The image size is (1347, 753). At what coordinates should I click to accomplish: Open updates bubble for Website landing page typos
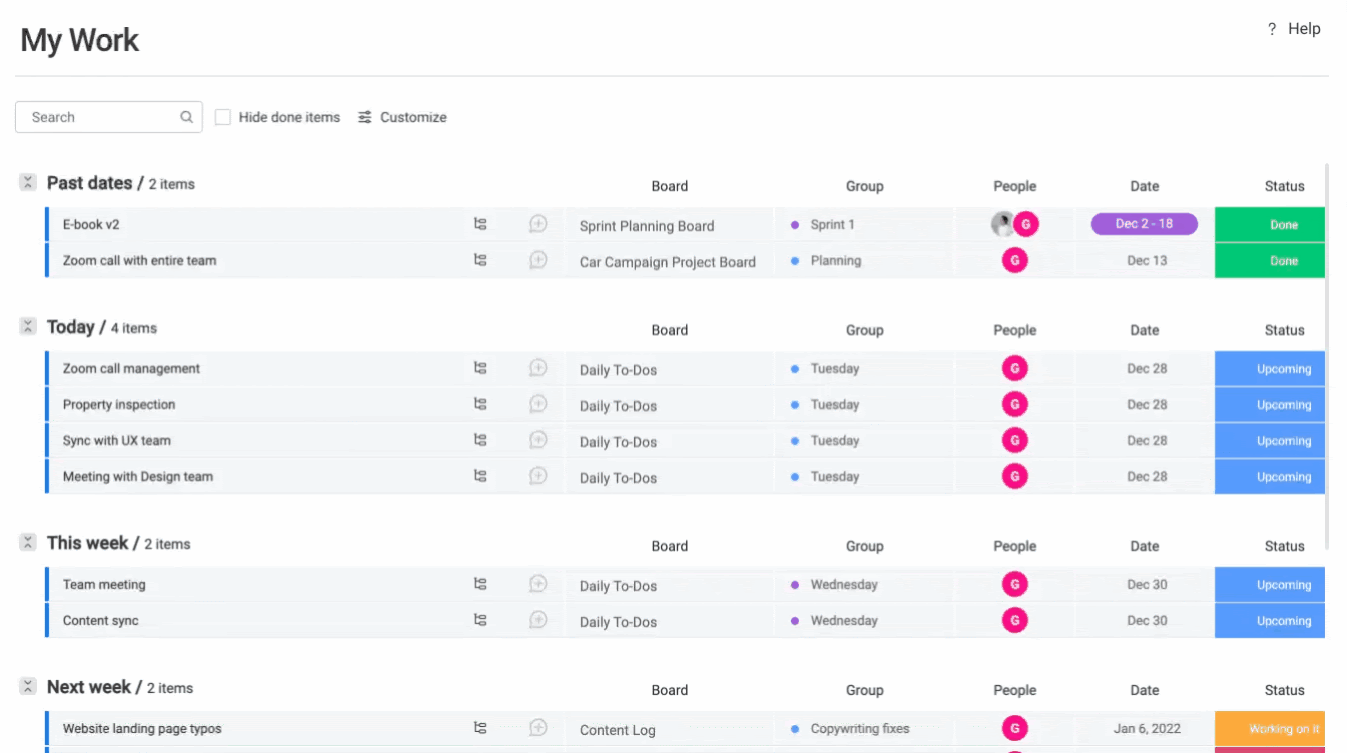(538, 728)
